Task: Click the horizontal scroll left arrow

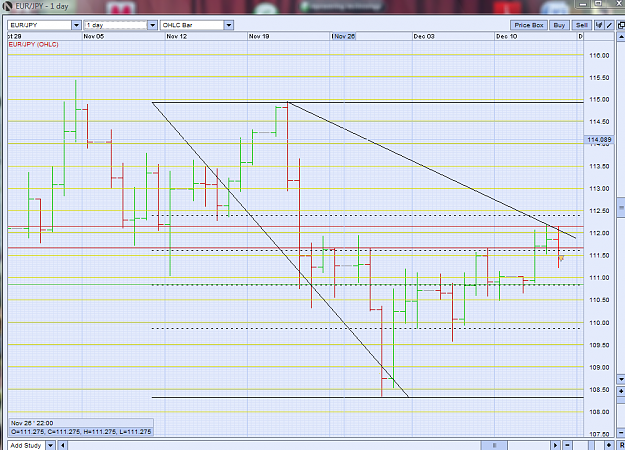Action: pyautogui.click(x=63, y=445)
